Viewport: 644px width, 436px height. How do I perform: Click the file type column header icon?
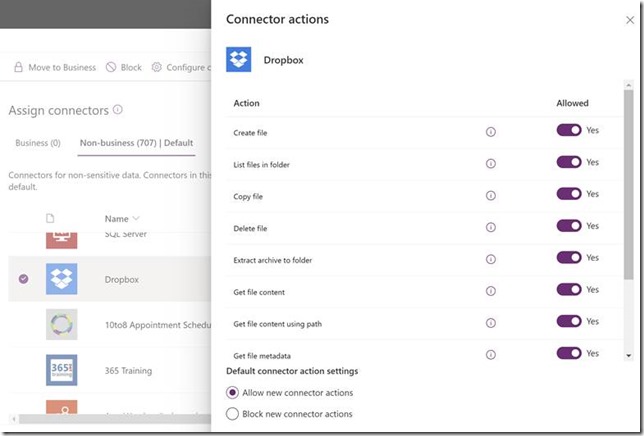coord(50,218)
